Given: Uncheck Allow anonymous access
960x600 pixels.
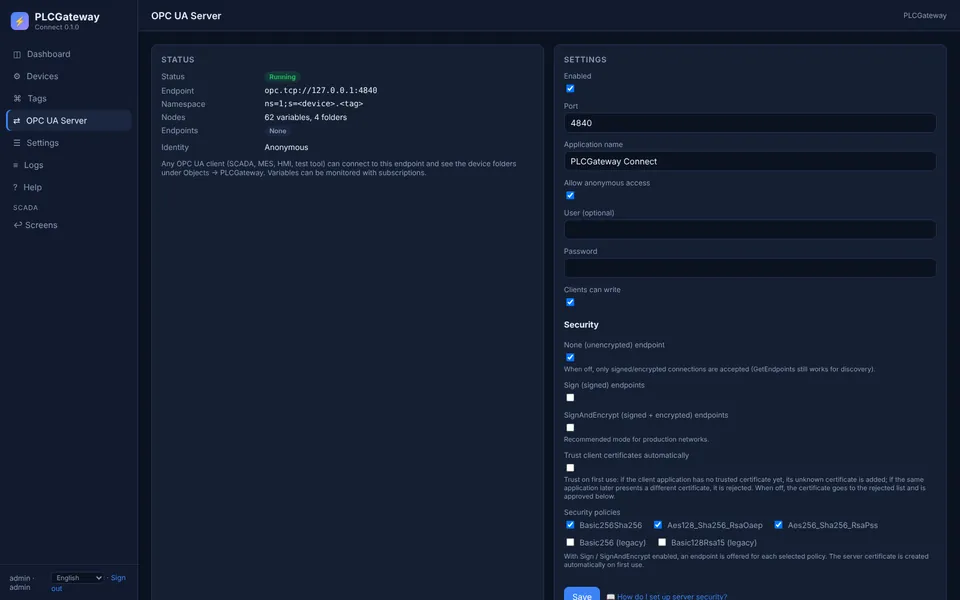Looking at the screenshot, I should [x=570, y=196].
